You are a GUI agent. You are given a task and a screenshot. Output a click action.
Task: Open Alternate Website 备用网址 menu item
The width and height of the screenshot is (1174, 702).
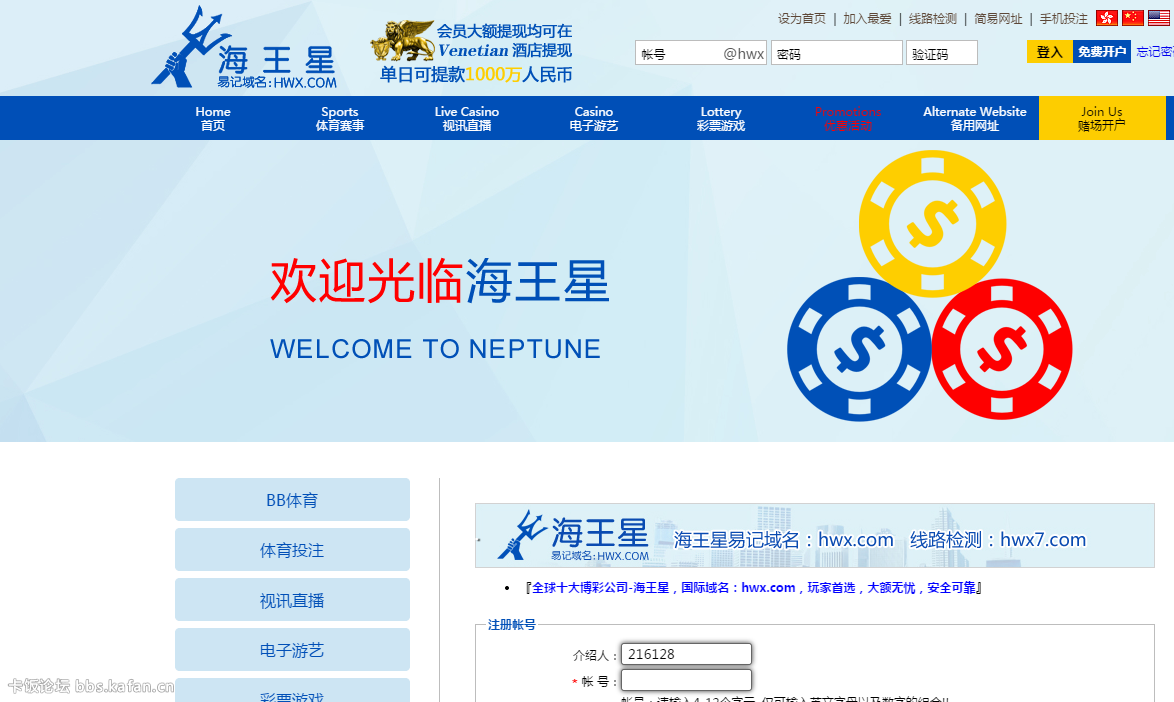pyautogui.click(x=974, y=118)
